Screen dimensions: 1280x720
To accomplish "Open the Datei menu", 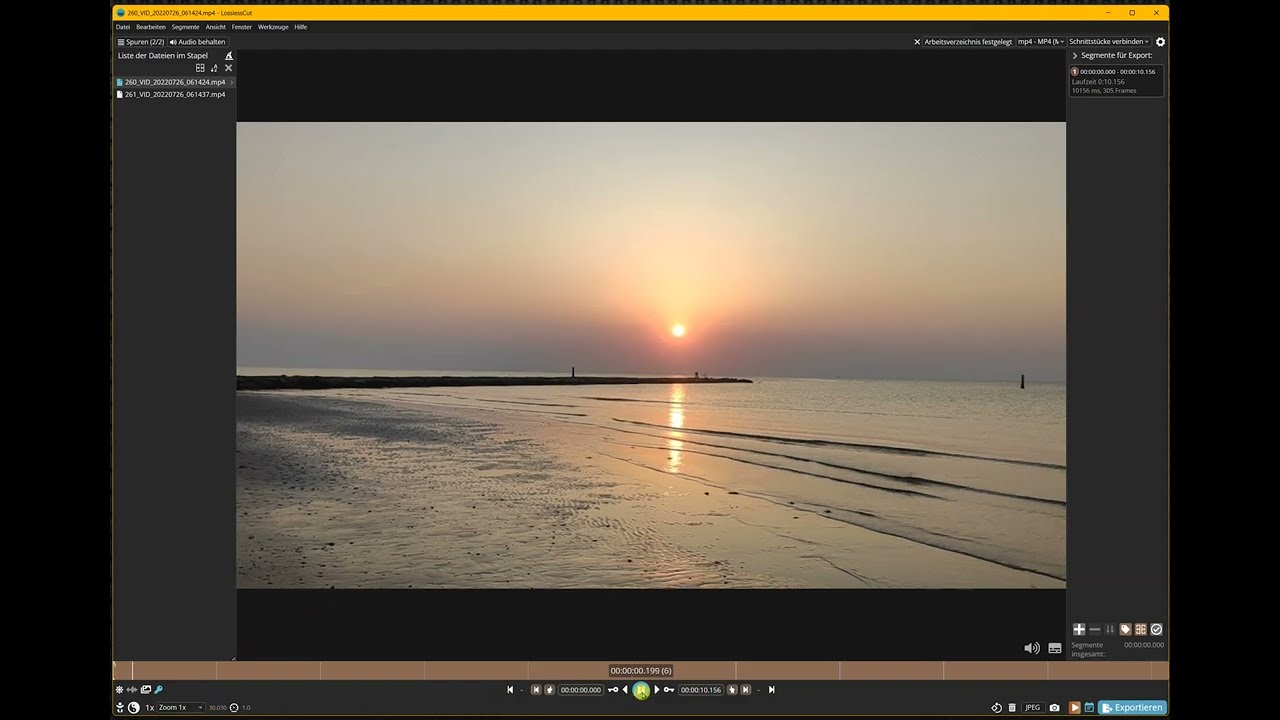I will point(123,27).
